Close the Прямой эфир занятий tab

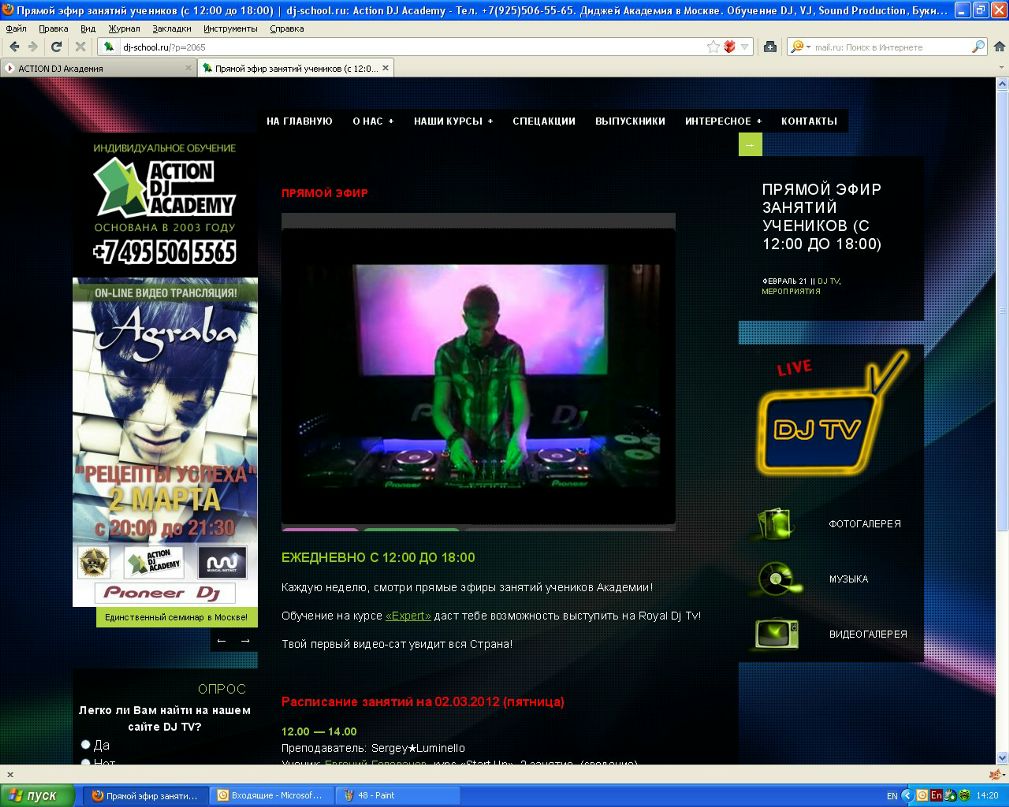385,68
